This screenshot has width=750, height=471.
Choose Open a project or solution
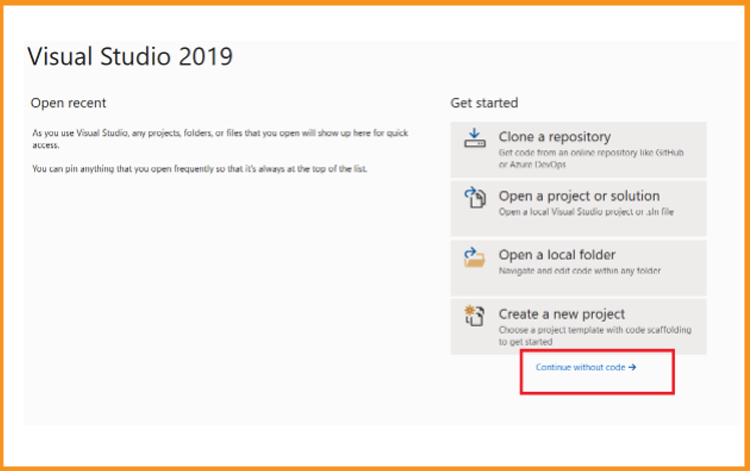(578, 208)
